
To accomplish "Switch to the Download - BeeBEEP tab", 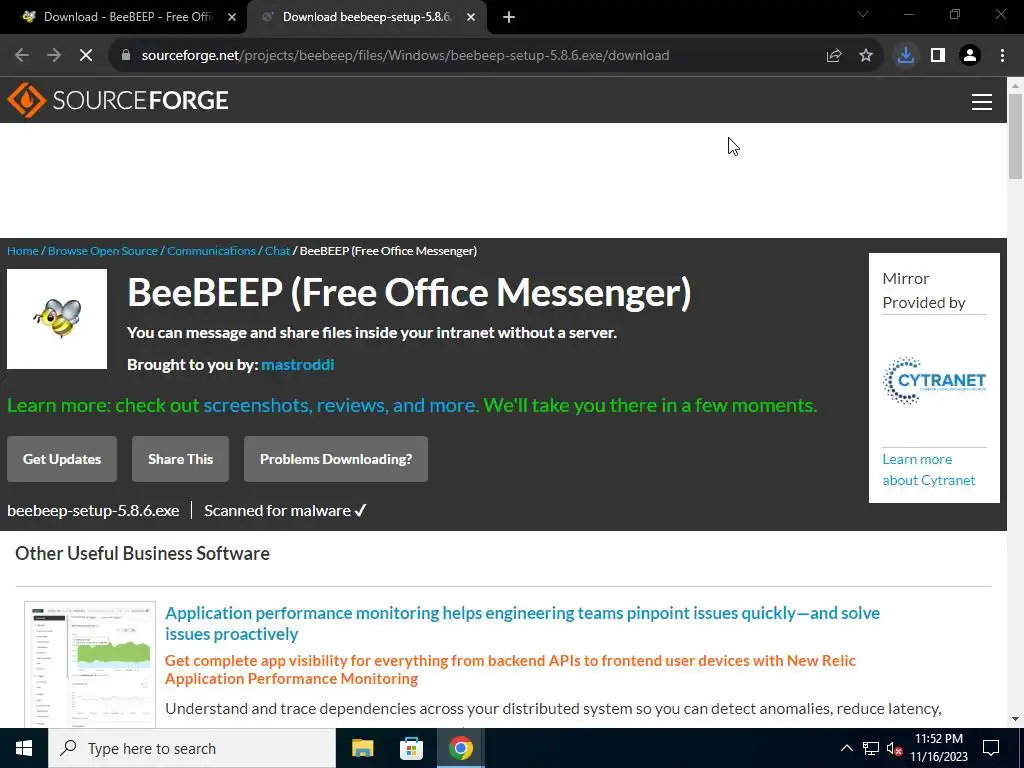I will (124, 17).
